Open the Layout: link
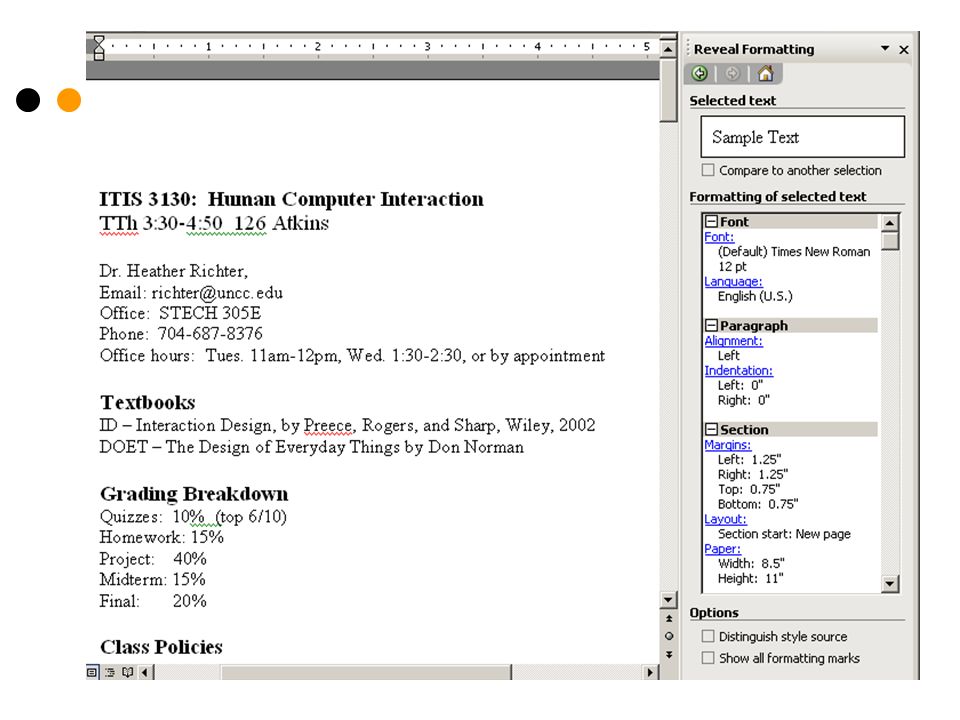Viewport: 960px width, 720px height. point(726,519)
